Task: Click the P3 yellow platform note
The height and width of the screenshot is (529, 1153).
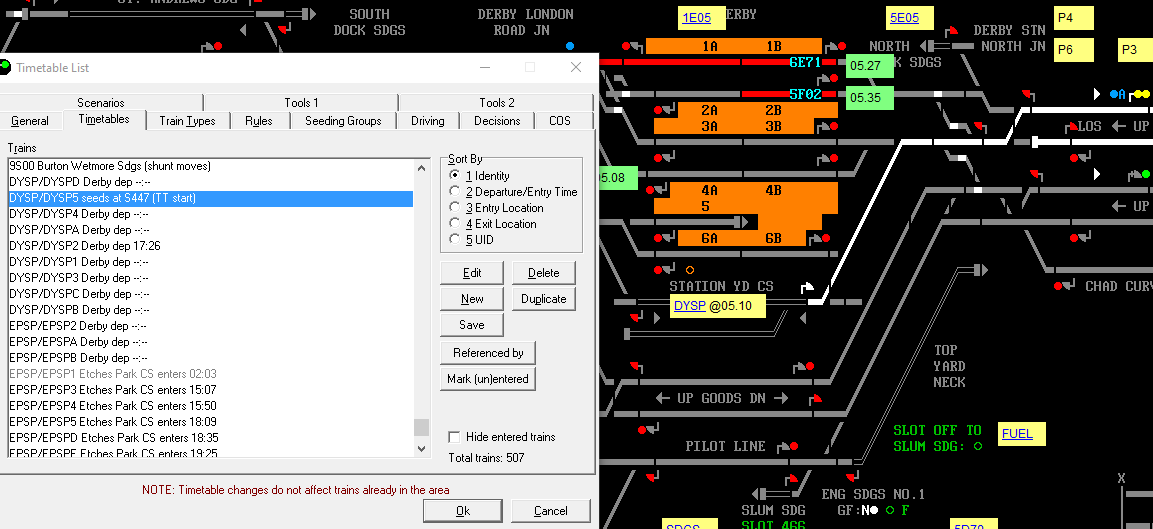Action: (1137, 49)
